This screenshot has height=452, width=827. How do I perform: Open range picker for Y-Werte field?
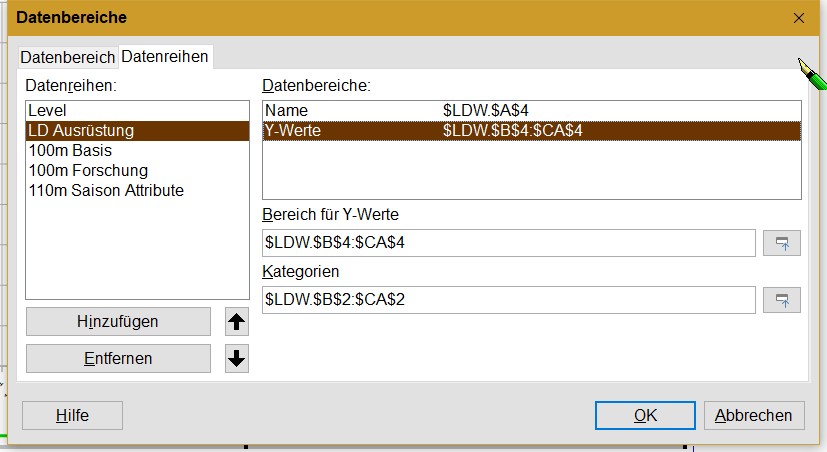tap(782, 243)
